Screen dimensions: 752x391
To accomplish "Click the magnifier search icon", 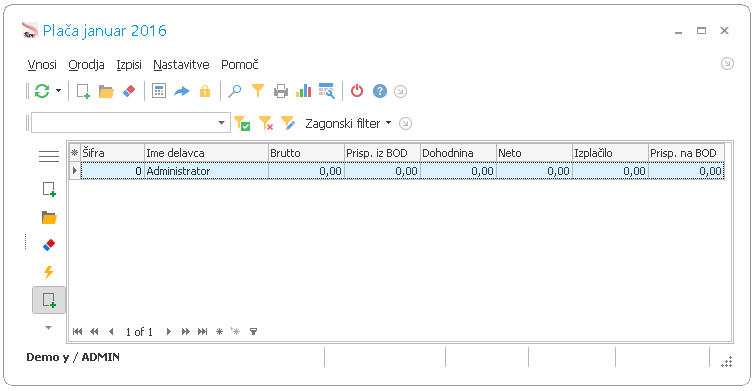I will pos(235,91).
